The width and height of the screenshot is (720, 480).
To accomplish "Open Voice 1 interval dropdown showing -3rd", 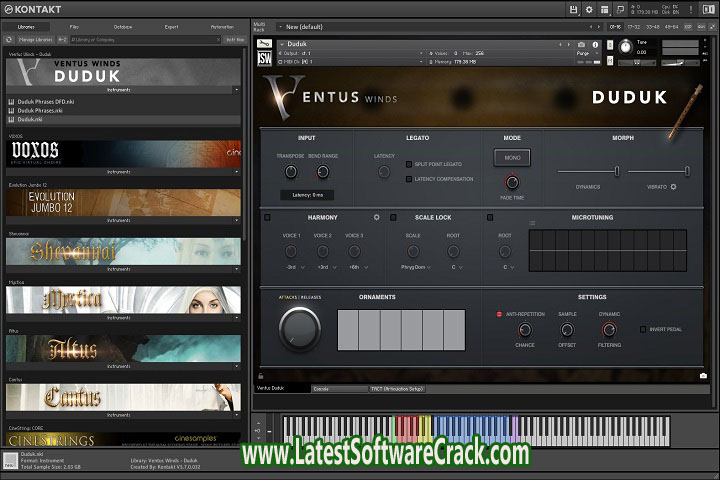I will click(291, 267).
